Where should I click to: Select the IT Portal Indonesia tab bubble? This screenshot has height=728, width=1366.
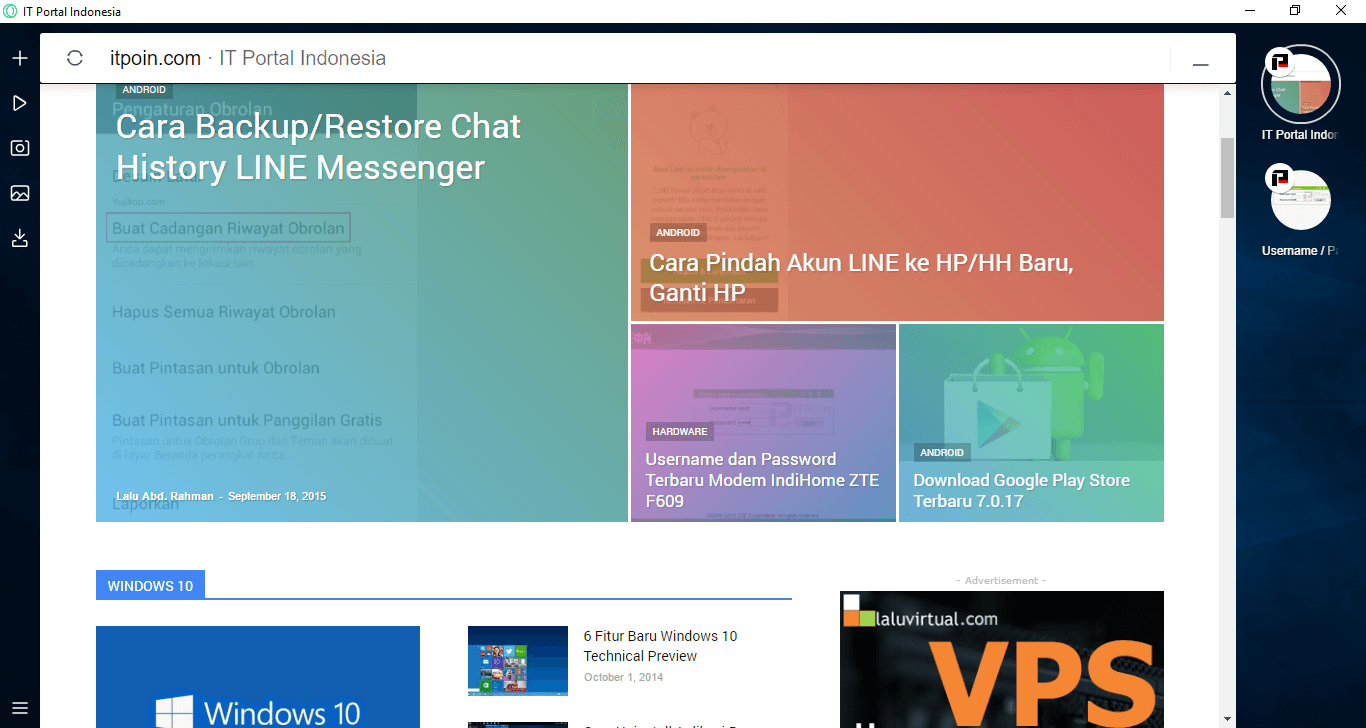(1300, 85)
